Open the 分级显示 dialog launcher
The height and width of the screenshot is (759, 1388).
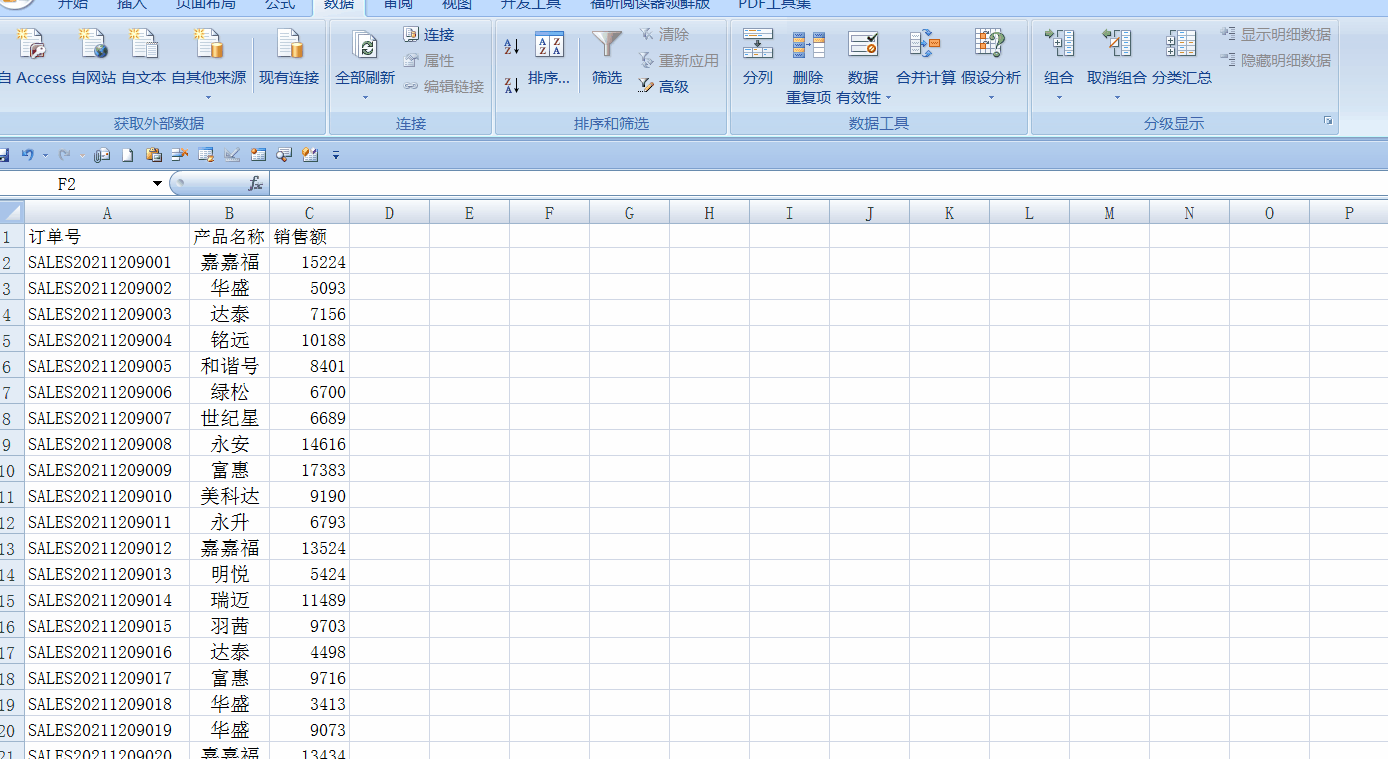1328,121
